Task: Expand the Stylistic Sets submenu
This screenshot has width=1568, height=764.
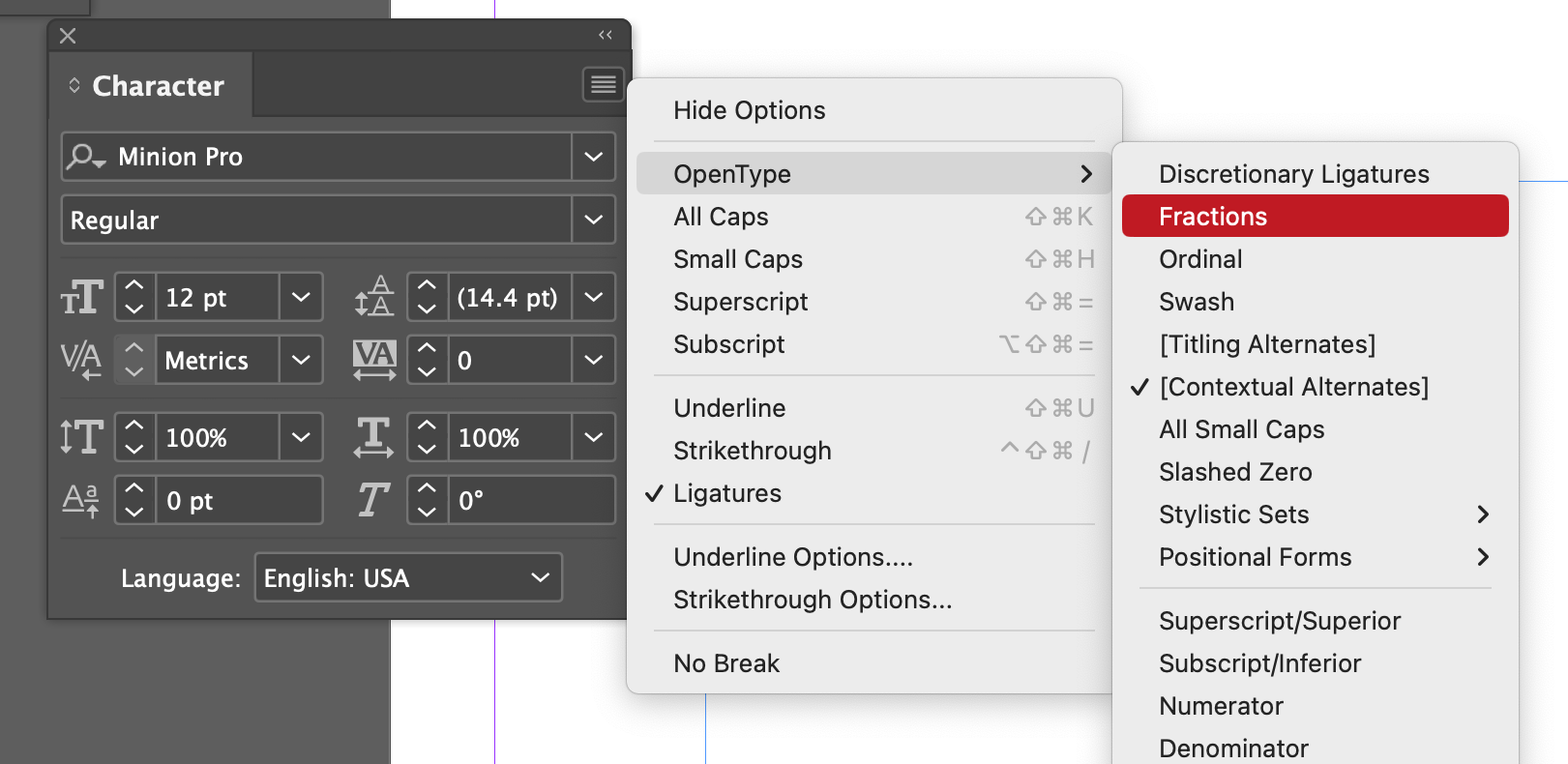Action: coord(1233,514)
